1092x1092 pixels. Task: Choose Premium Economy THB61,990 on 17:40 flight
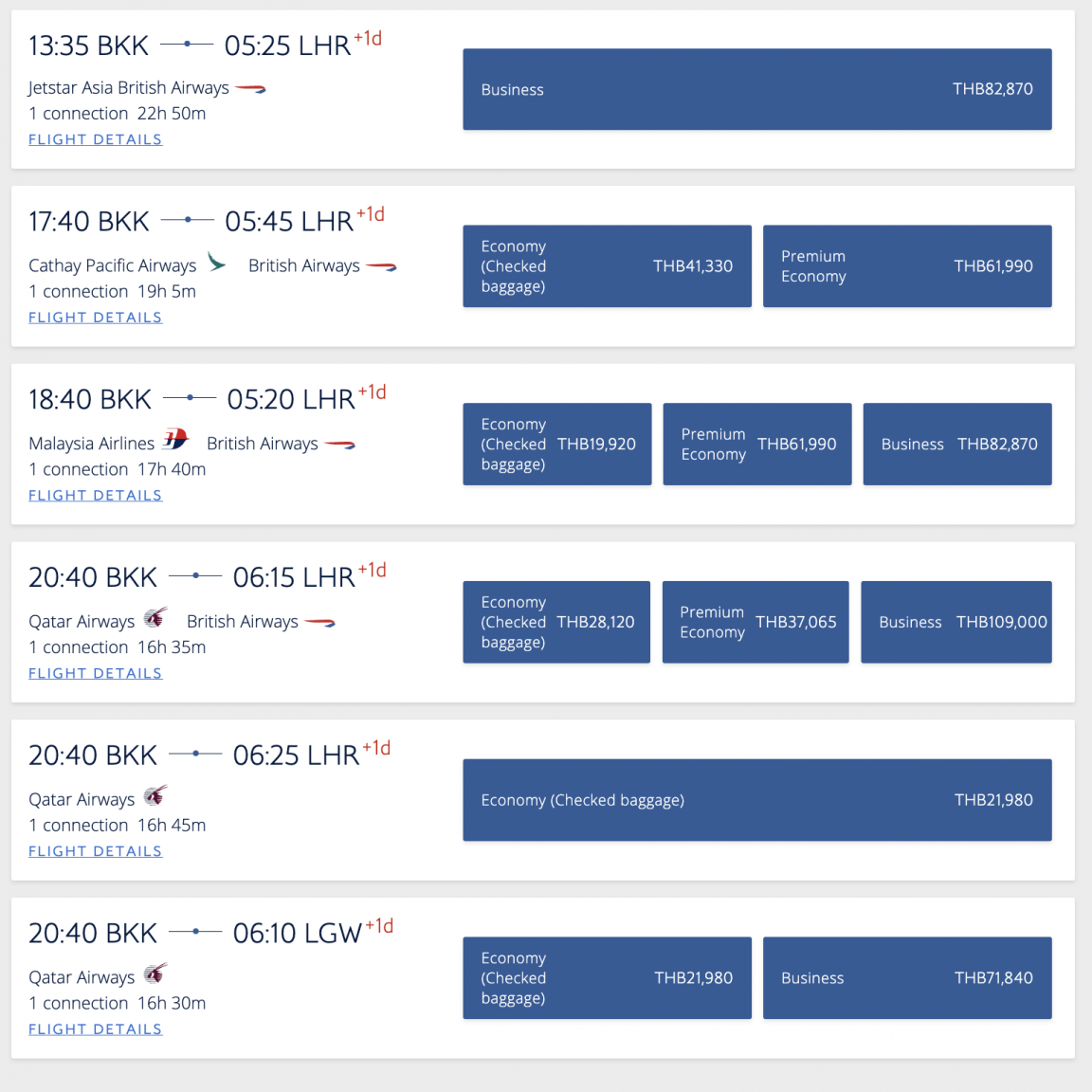[x=907, y=266]
